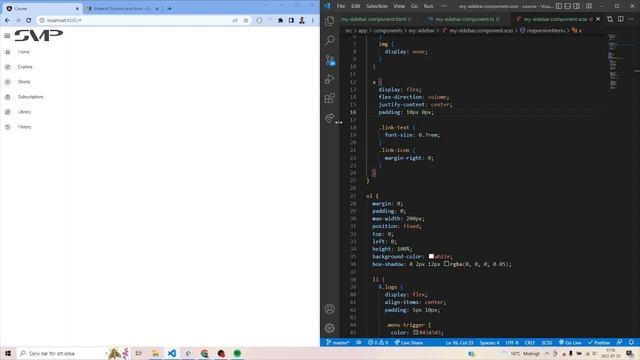This screenshot has height=360, width=640.
Task: Click Go Live in the status bar
Action: 570,342
